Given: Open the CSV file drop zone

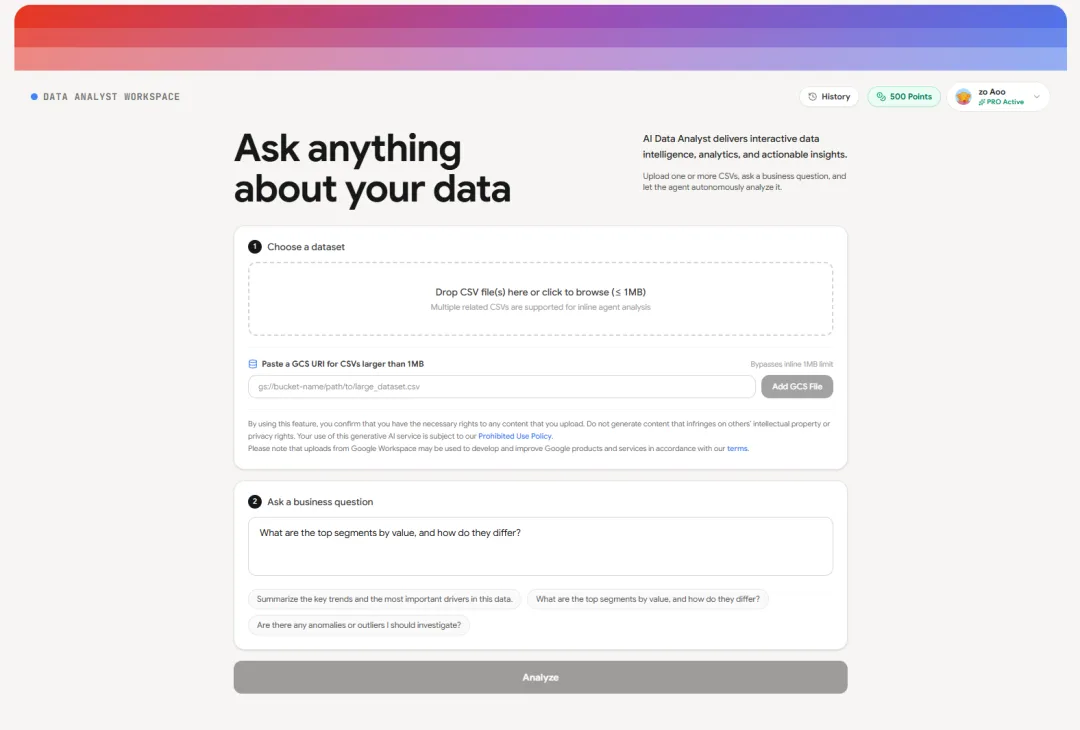Looking at the screenshot, I should (541, 299).
